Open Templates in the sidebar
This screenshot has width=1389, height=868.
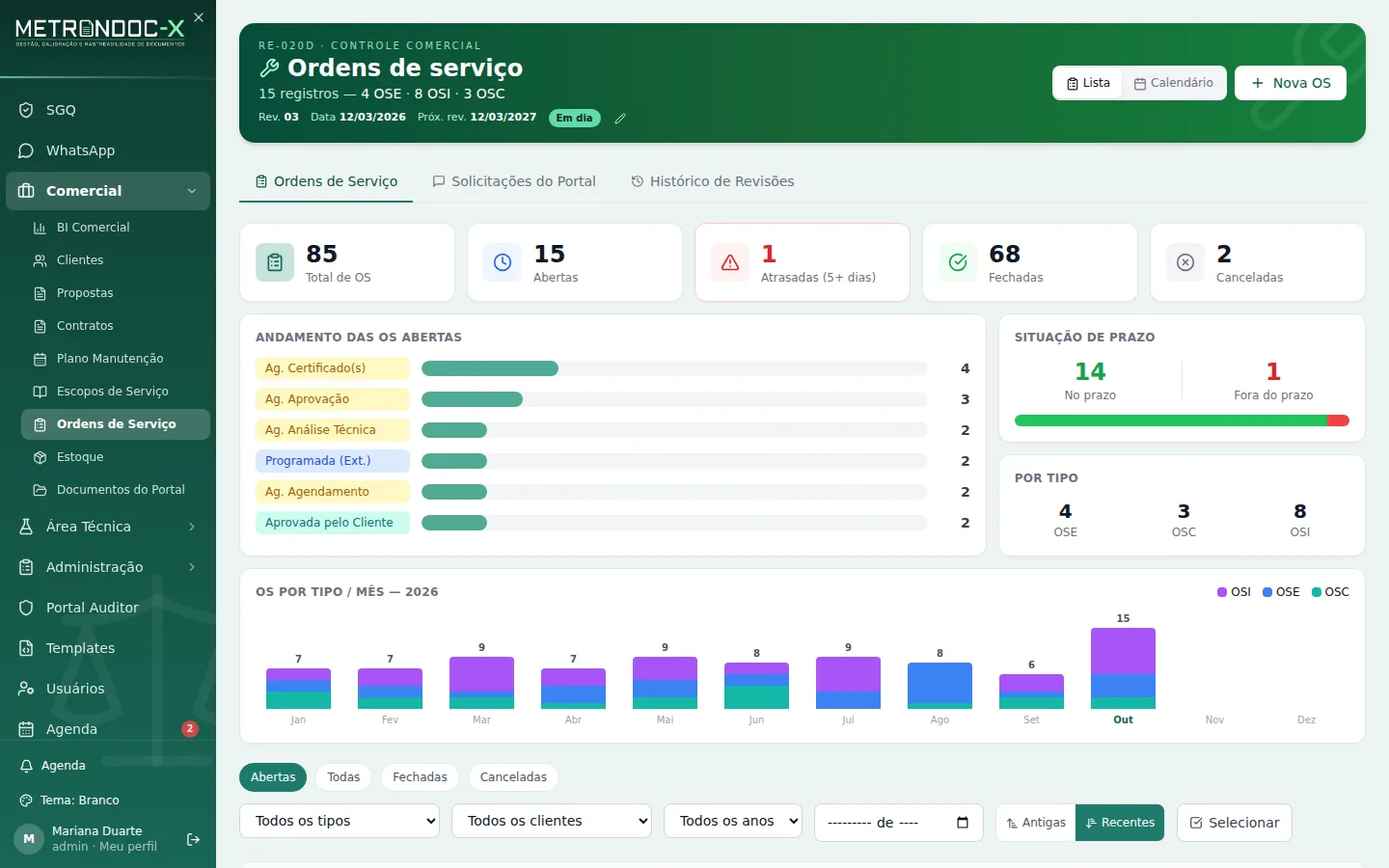click(108, 648)
